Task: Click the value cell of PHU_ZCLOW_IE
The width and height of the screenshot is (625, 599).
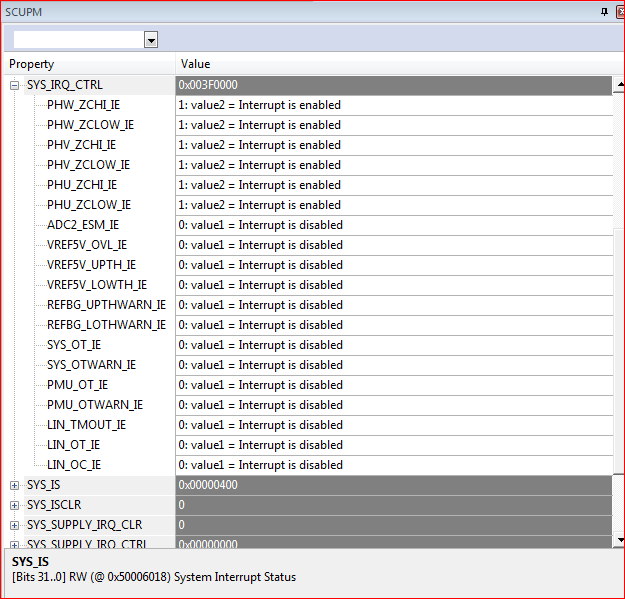Action: pyautogui.click(x=394, y=205)
